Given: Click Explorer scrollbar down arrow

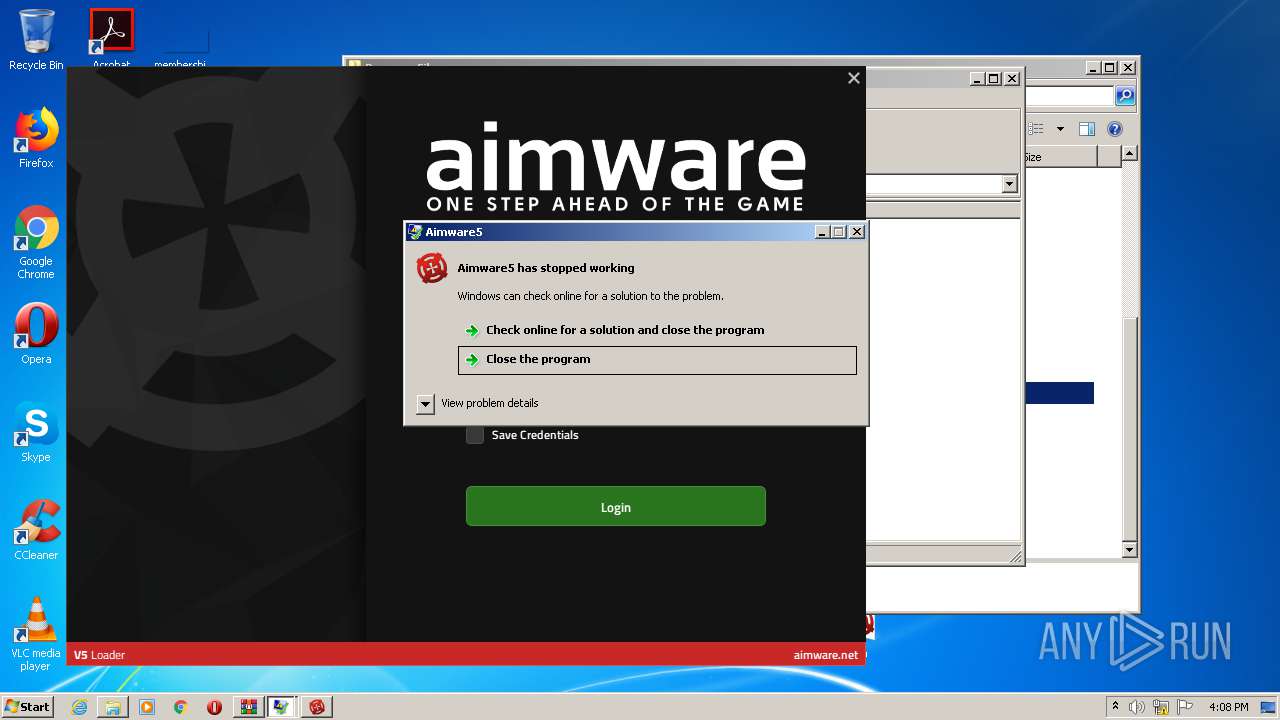Looking at the screenshot, I should pos(1129,550).
